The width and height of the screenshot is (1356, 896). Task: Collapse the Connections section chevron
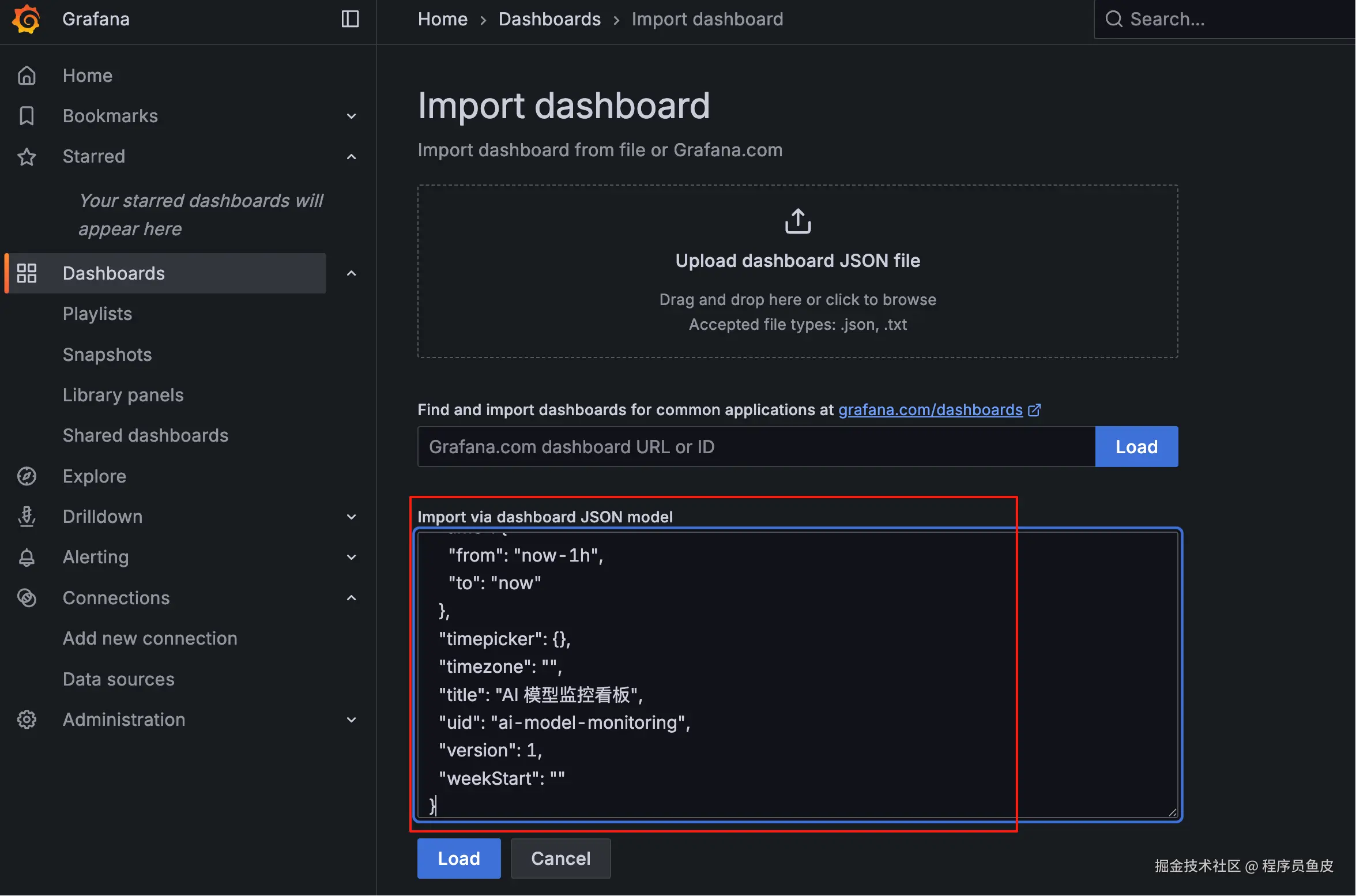(x=351, y=598)
